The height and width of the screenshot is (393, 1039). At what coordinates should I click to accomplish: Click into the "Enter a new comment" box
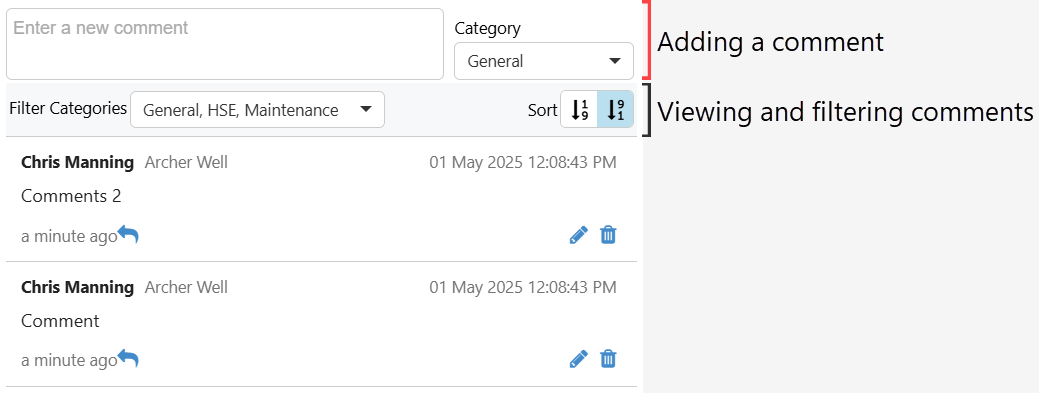point(225,44)
